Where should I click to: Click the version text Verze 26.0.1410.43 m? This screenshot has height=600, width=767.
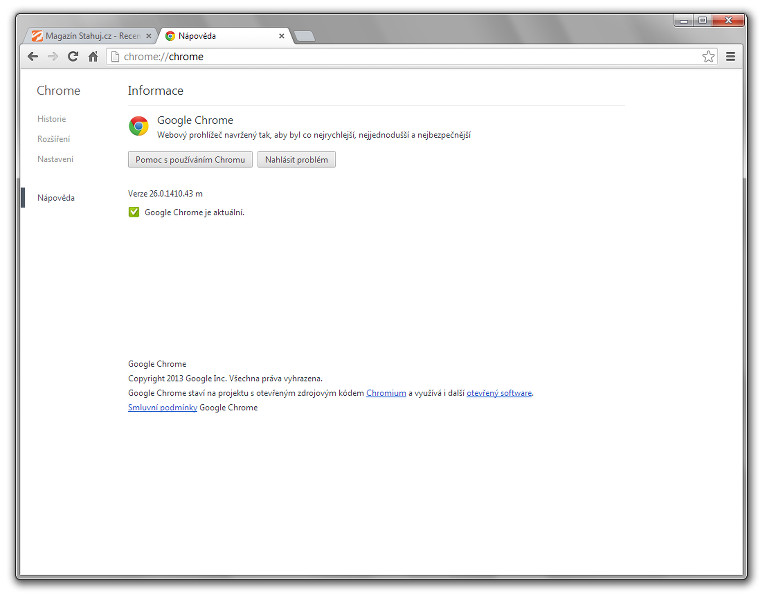coord(165,194)
